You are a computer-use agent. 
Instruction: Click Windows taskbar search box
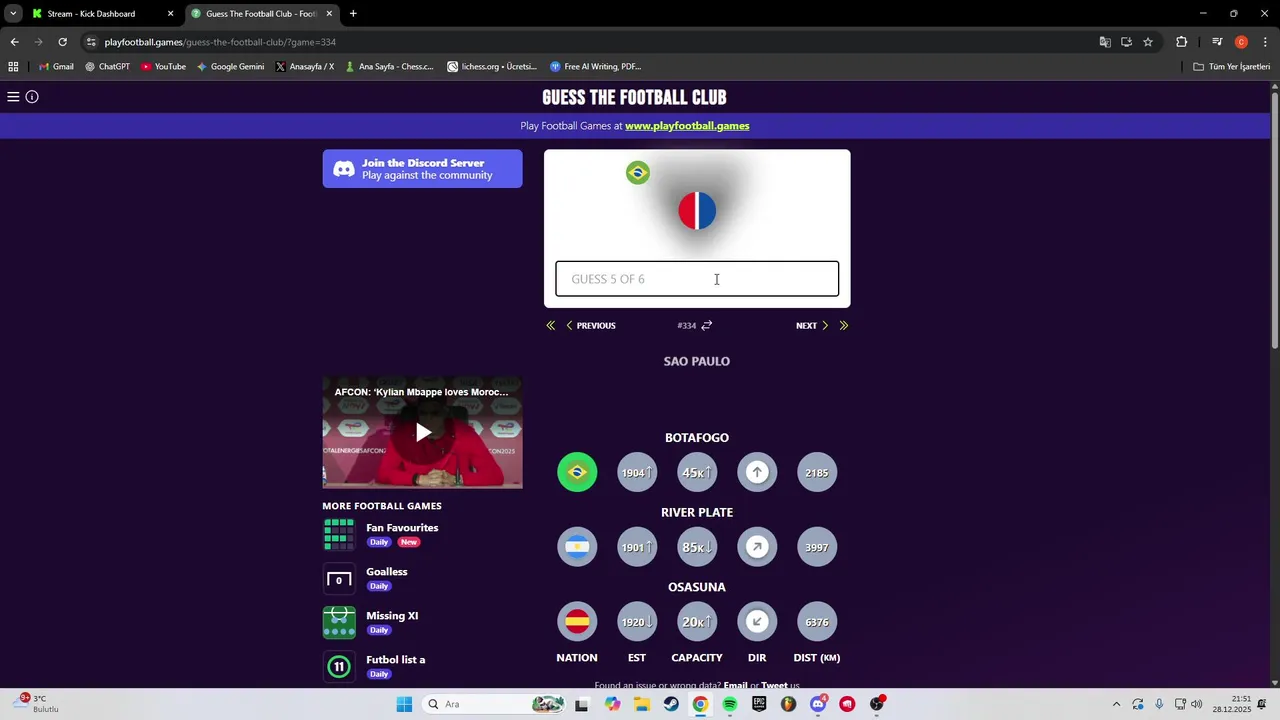[495, 704]
